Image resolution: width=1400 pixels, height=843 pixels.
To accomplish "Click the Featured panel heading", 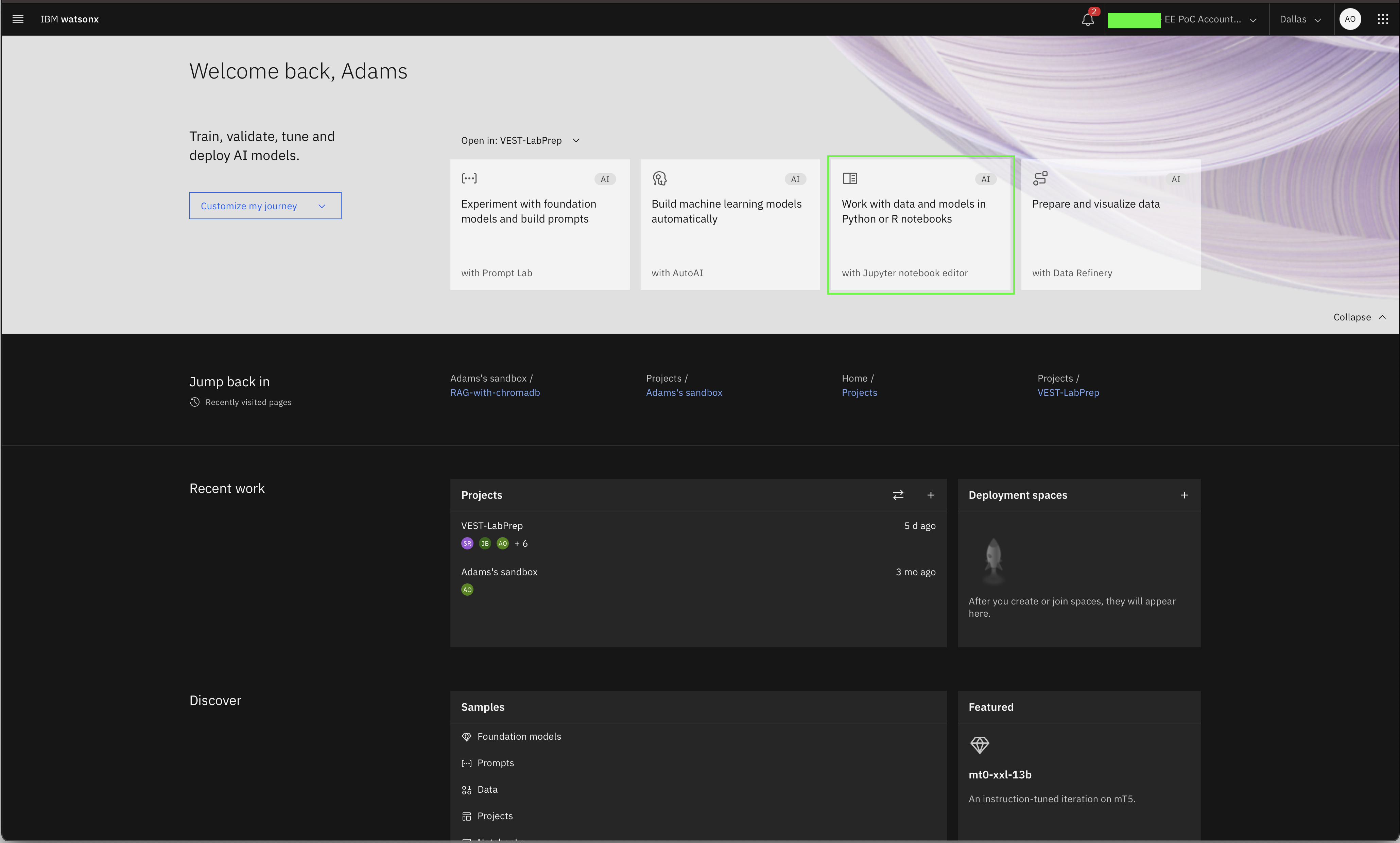I will pyautogui.click(x=990, y=707).
